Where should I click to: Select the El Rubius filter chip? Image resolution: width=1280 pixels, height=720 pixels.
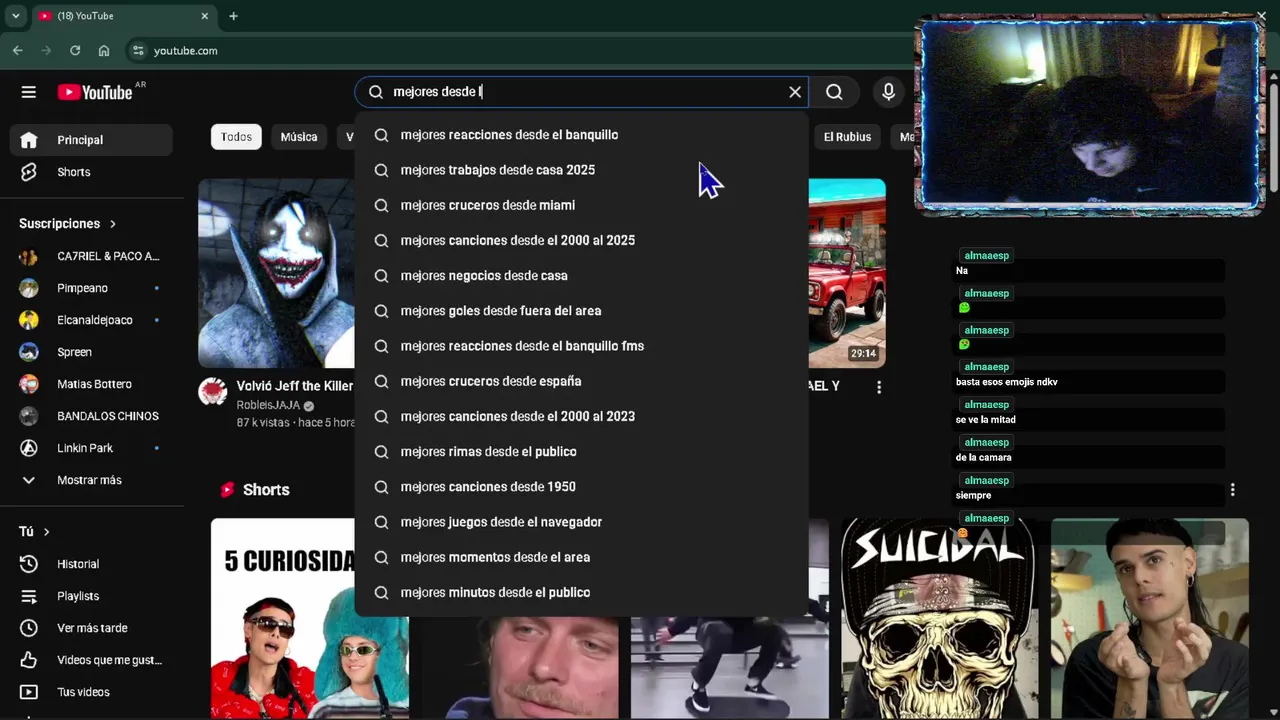pyautogui.click(x=847, y=137)
